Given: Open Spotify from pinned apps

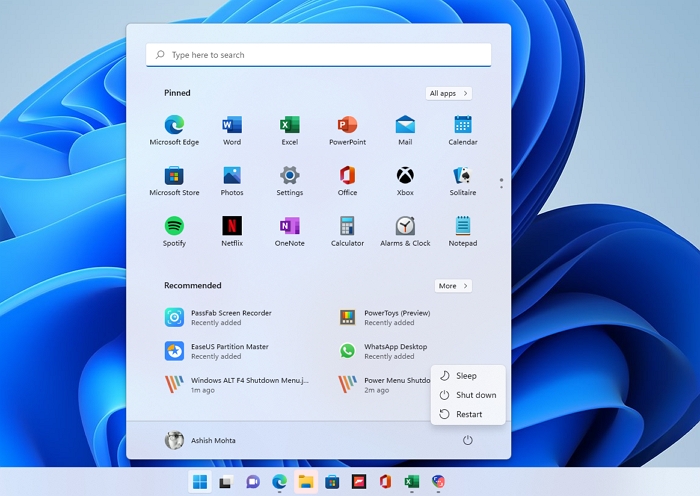Looking at the screenshot, I should pyautogui.click(x=174, y=231).
